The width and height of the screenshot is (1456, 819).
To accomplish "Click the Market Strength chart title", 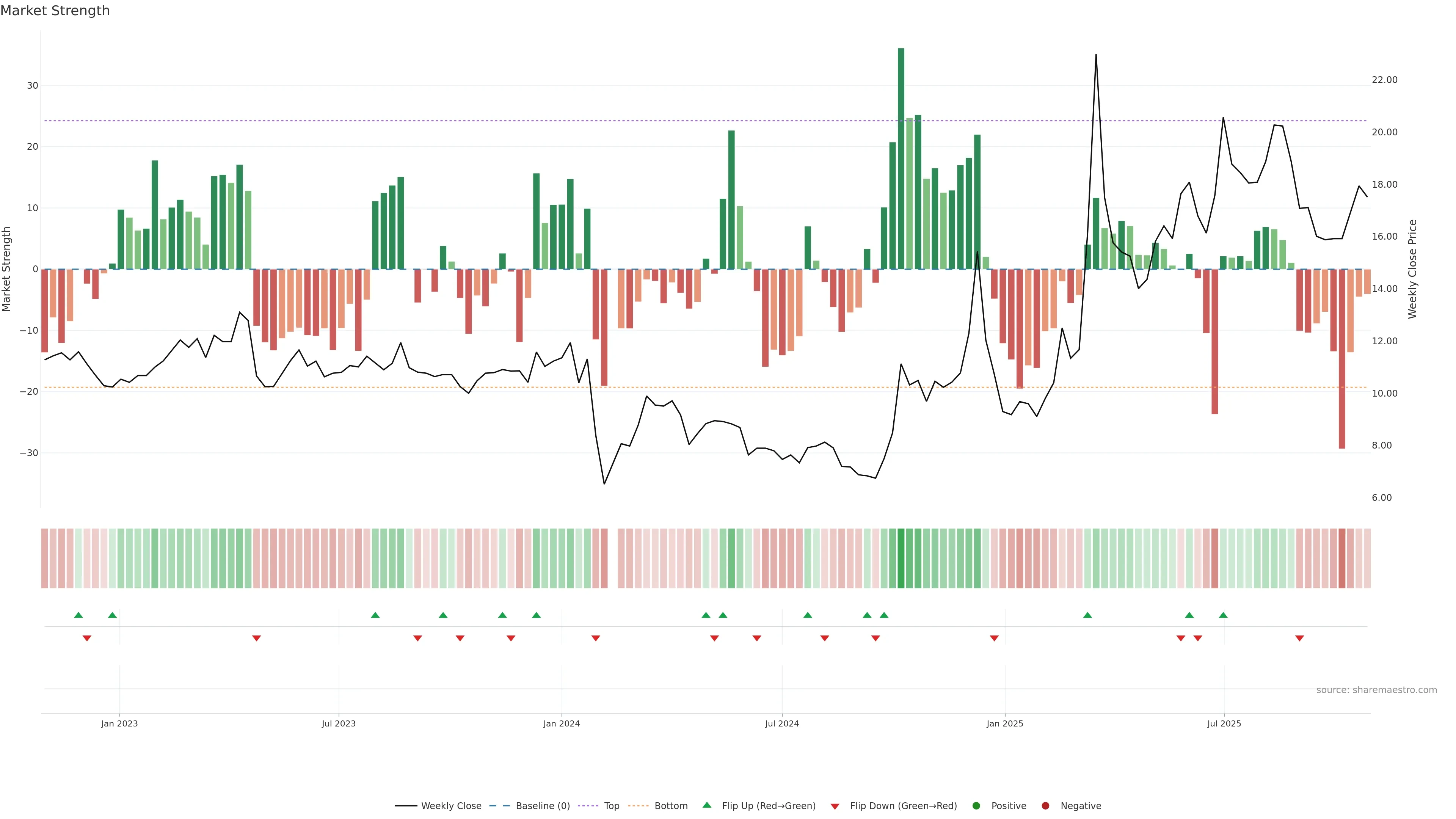I will (55, 11).
